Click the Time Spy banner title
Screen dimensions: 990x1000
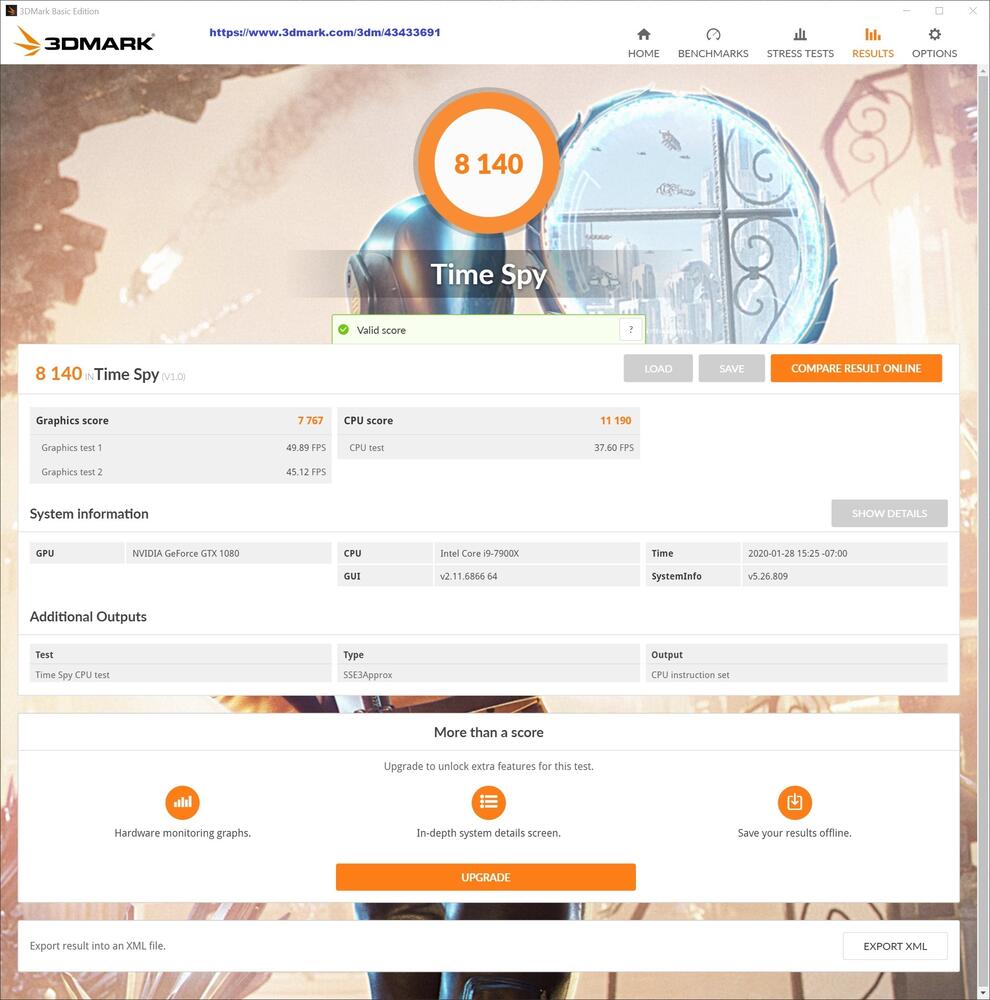tap(489, 275)
